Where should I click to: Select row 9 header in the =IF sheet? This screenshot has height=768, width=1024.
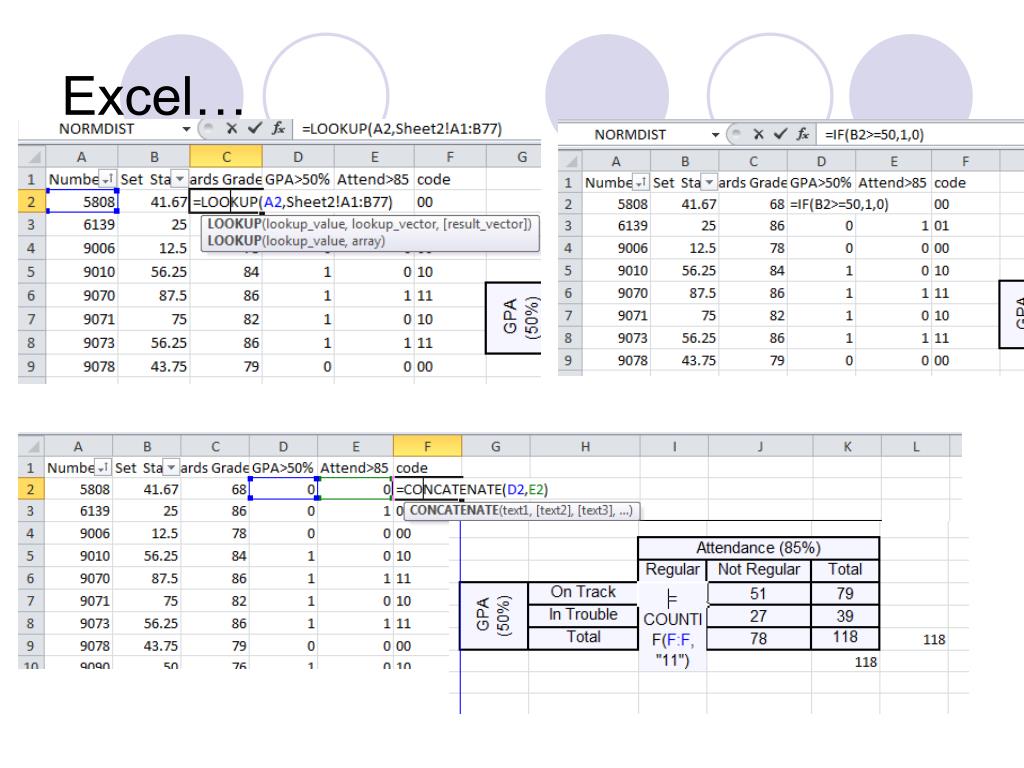coord(569,360)
